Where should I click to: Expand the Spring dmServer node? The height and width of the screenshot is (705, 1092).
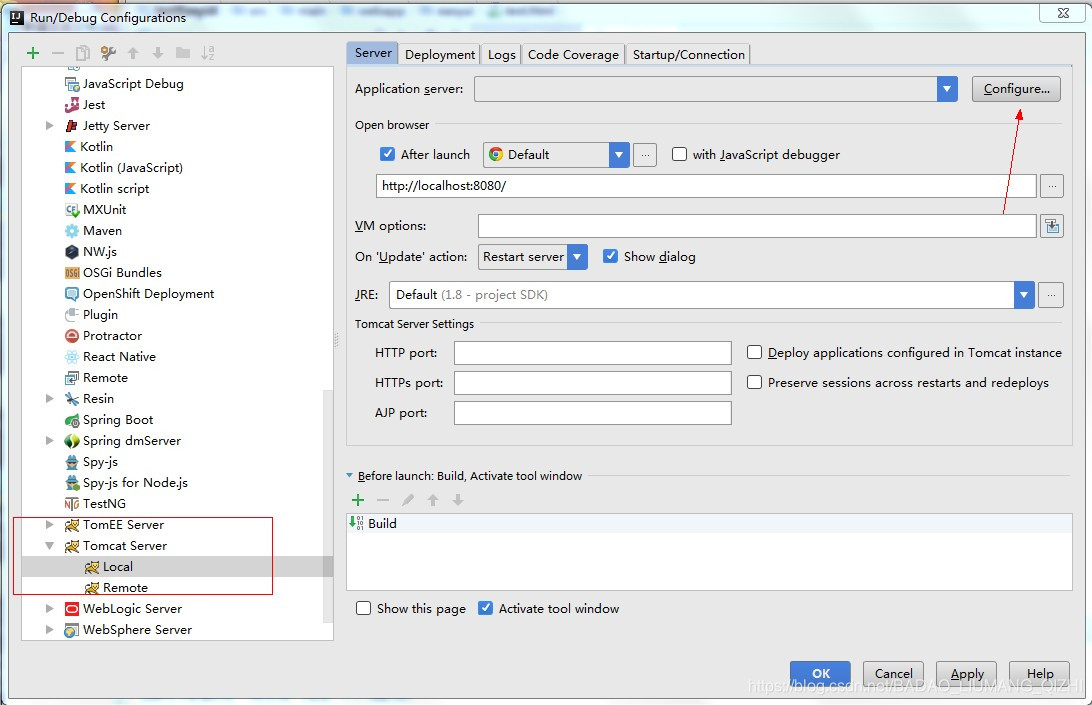click(x=49, y=440)
